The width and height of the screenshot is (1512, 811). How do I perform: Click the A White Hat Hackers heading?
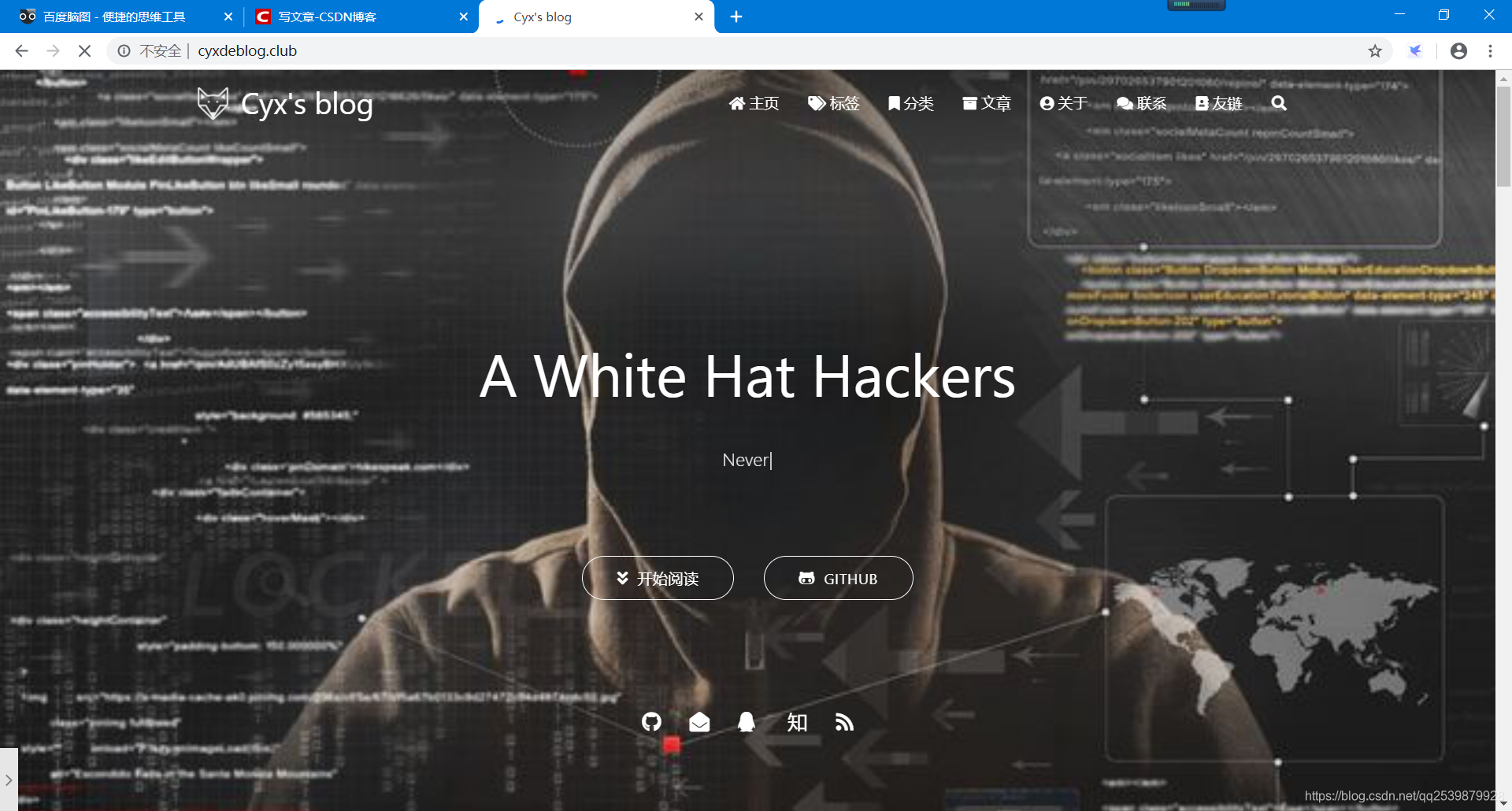pyautogui.click(x=747, y=376)
